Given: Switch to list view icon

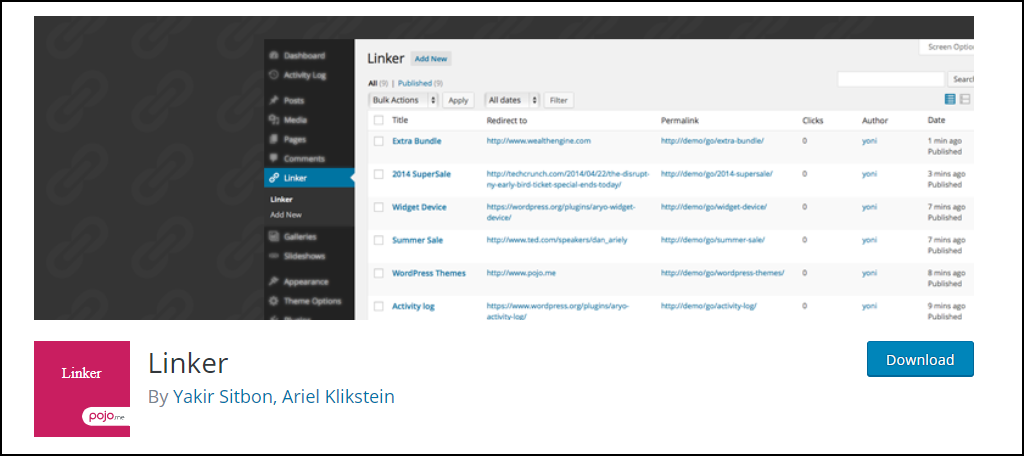Looking at the screenshot, I should coord(950,99).
